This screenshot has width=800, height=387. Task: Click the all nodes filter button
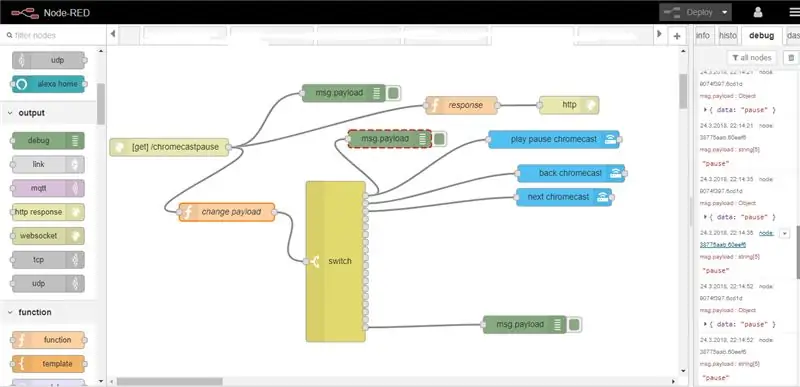pos(752,58)
